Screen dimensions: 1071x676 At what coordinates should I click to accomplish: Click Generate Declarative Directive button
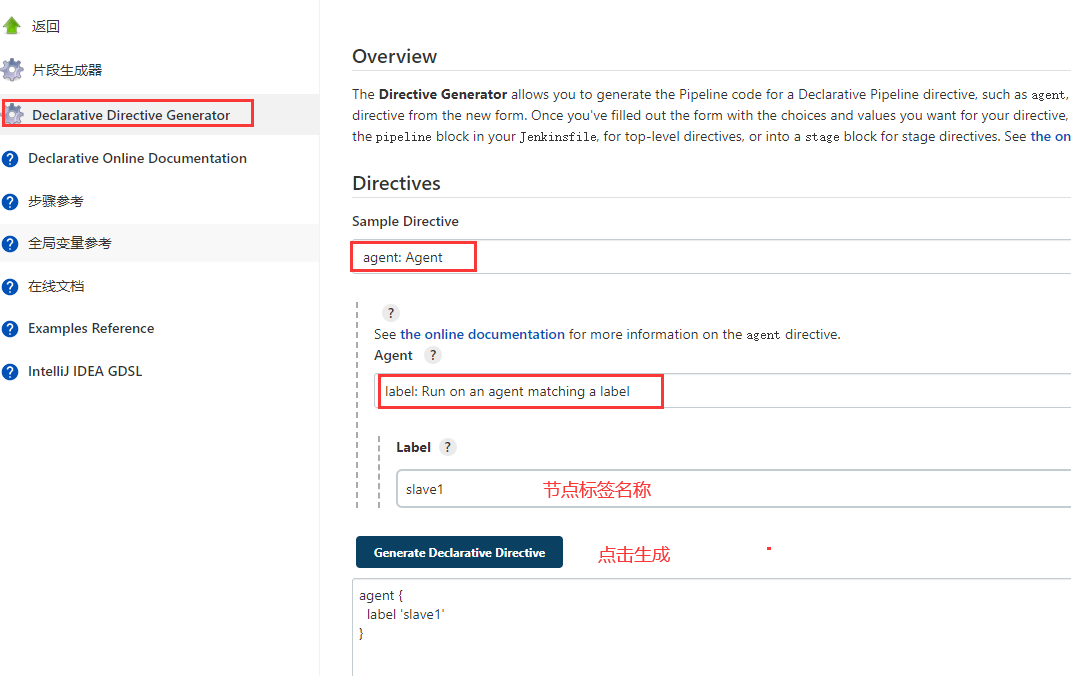[459, 552]
